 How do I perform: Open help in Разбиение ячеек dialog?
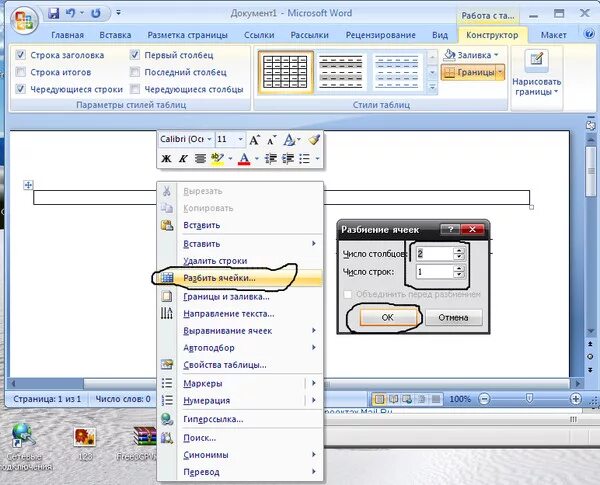[450, 229]
